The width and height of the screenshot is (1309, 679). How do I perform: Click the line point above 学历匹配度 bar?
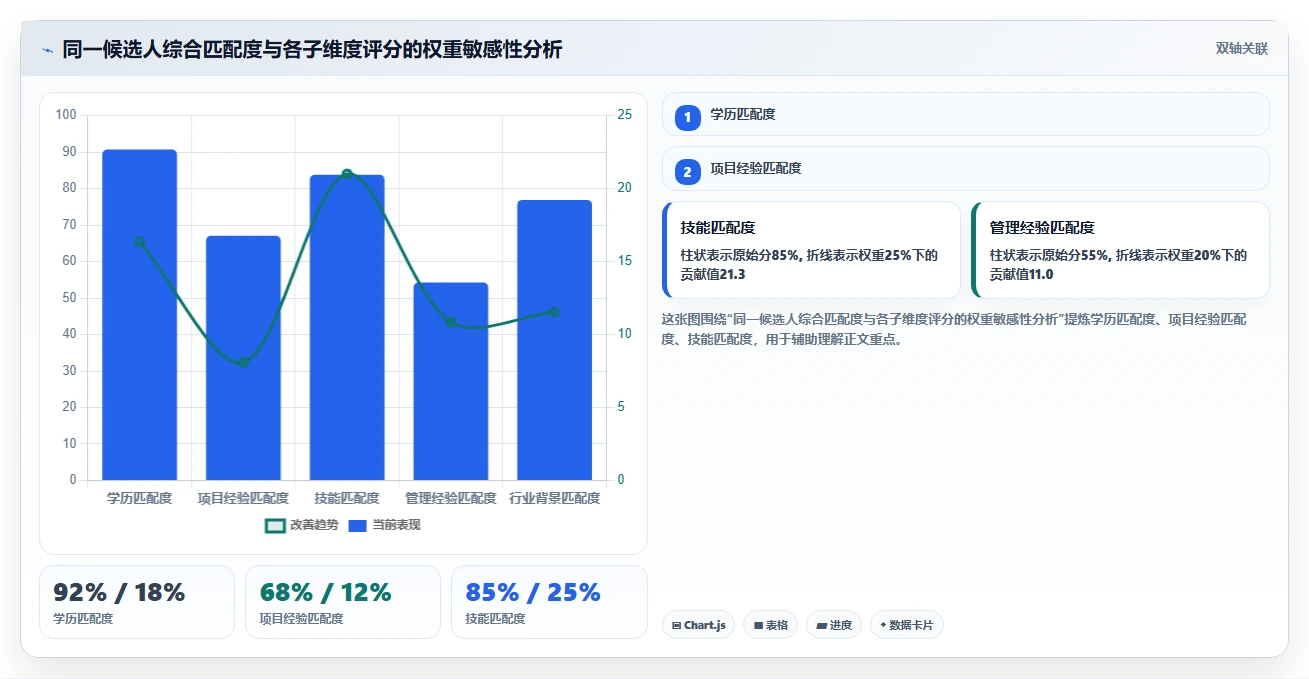[140, 241]
